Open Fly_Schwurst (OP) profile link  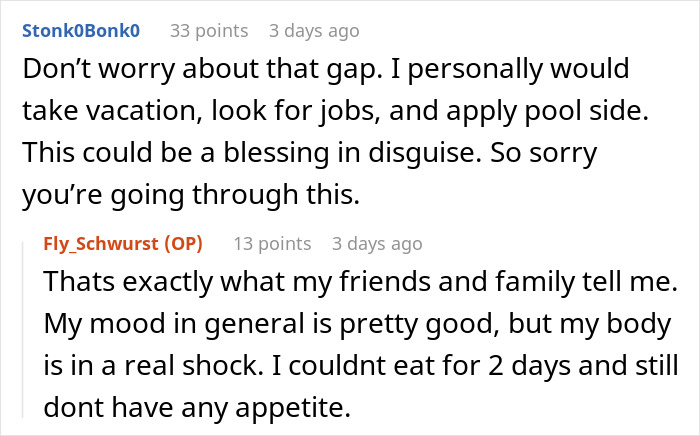tap(123, 244)
